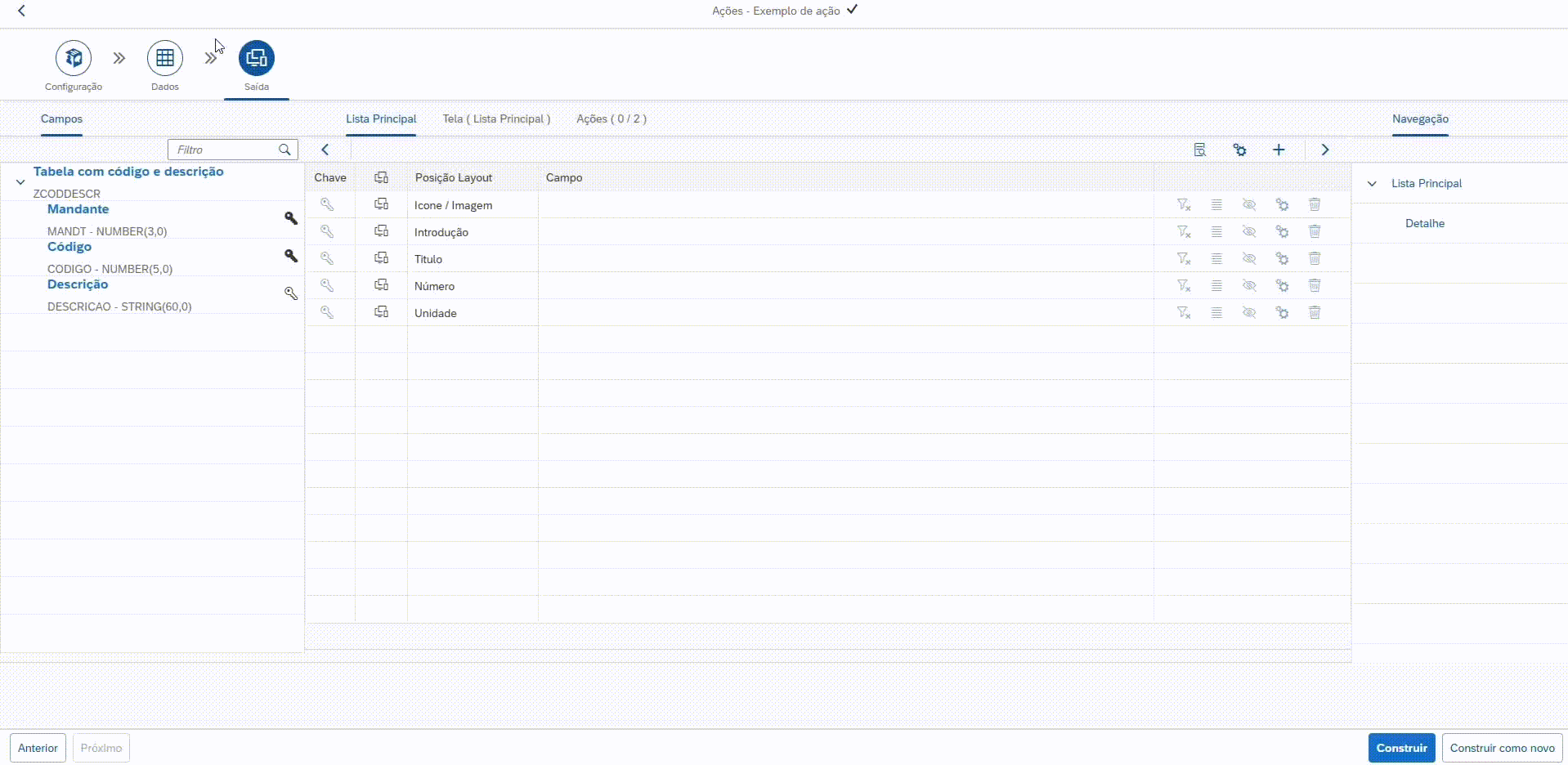This screenshot has width=1568, height=765.
Task: Click the Configuração step icon
Action: (74, 58)
